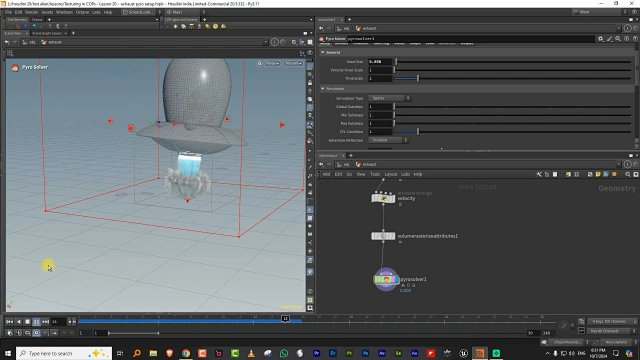
Task: Click the Tools menu in network editor
Action: pyautogui.click(x=375, y=174)
